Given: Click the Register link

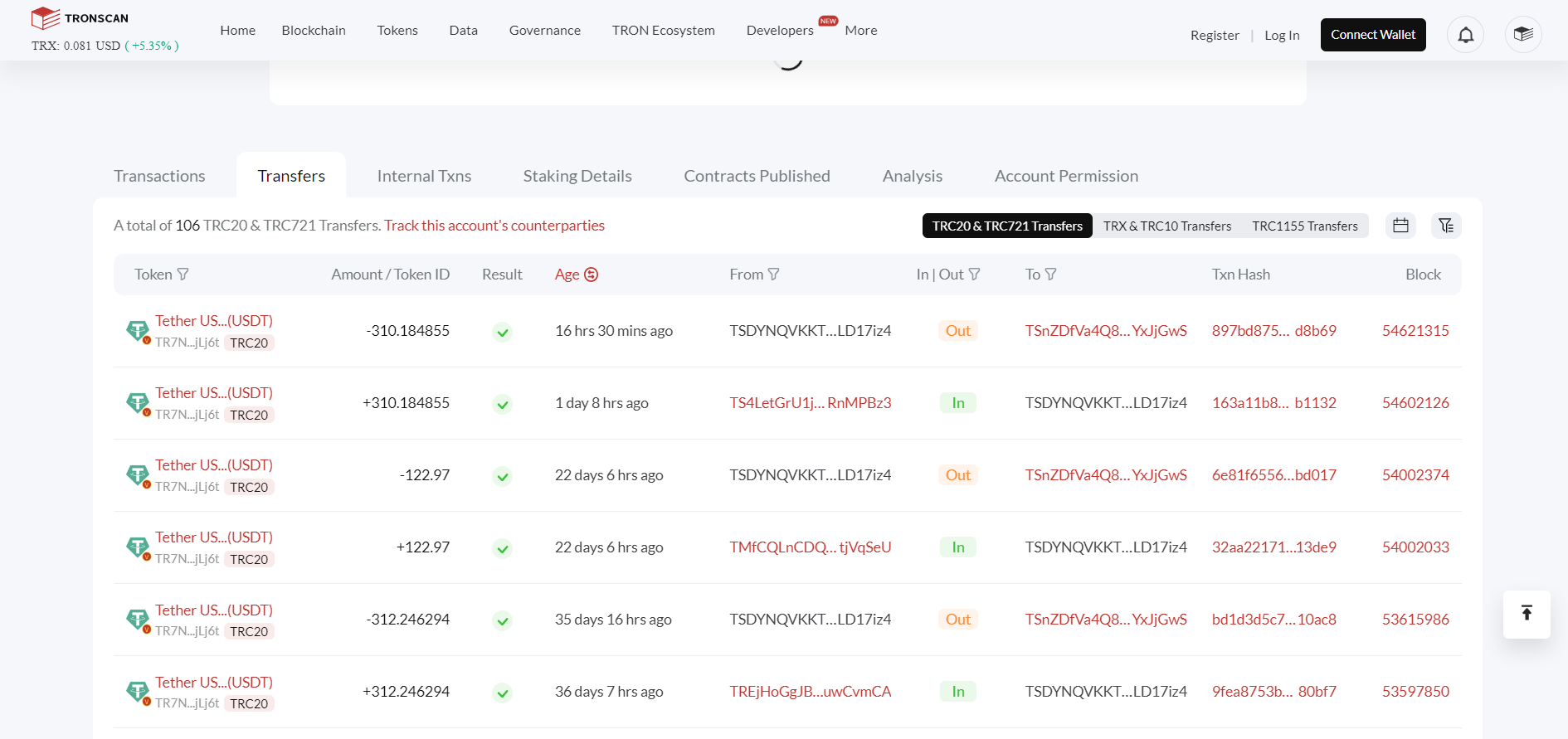Looking at the screenshot, I should point(1215,36).
